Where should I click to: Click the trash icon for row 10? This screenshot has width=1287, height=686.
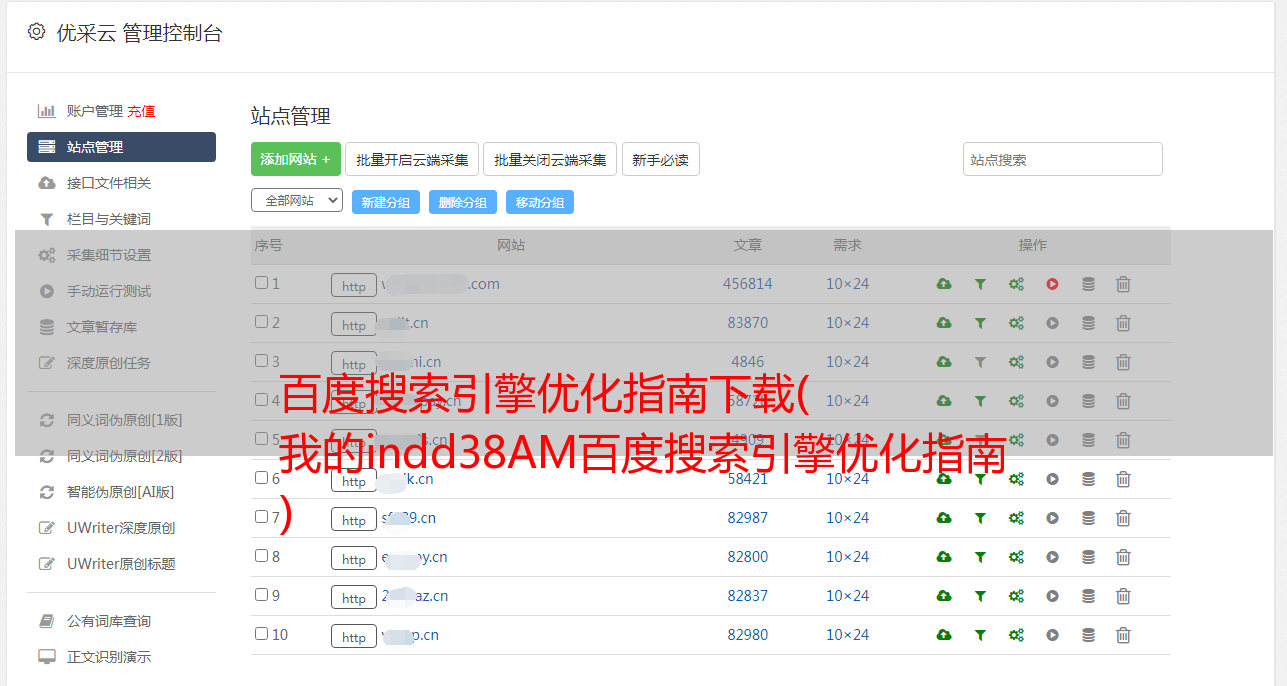[x=1123, y=635]
